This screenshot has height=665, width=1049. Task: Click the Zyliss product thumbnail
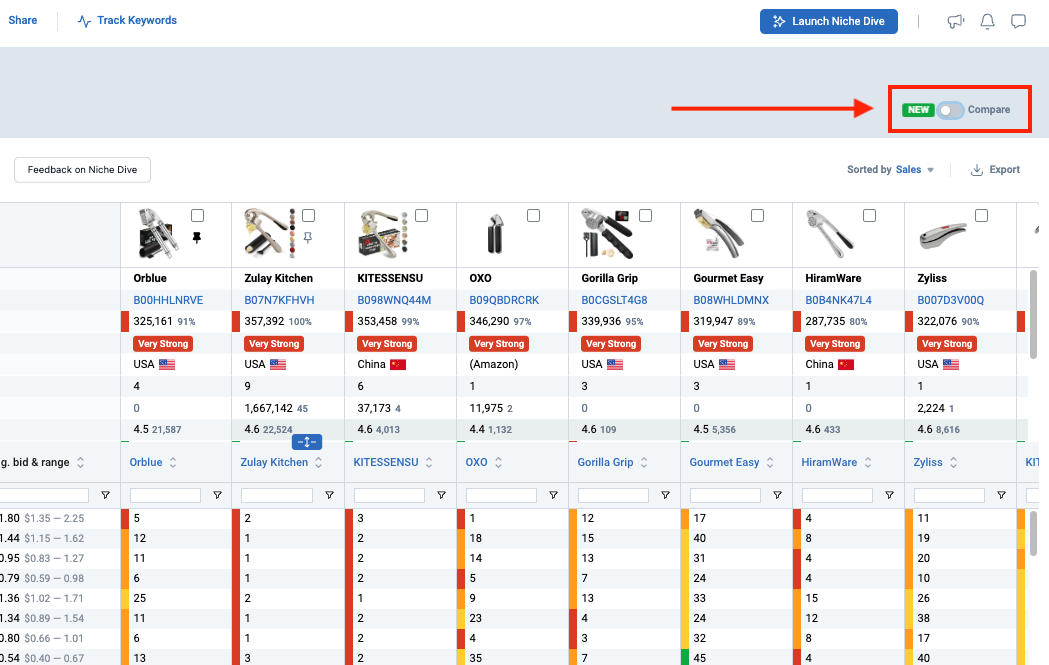tap(943, 235)
